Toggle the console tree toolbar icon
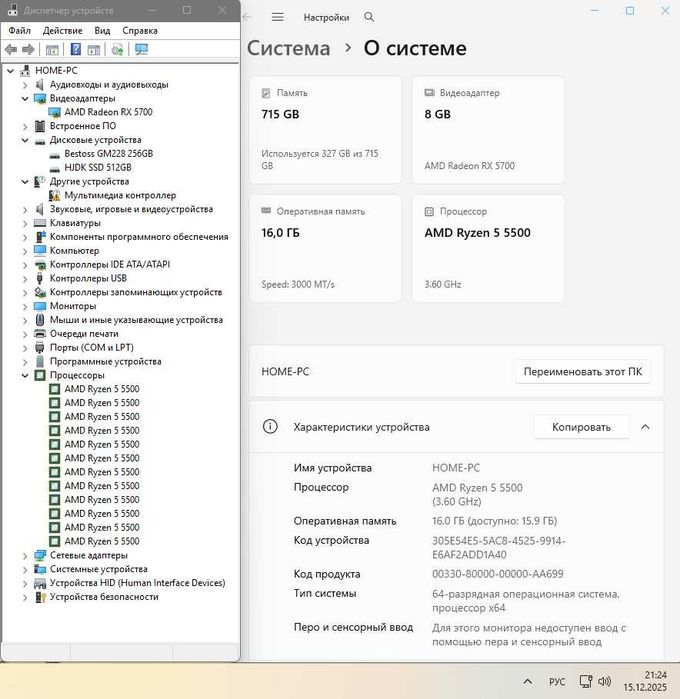The height and width of the screenshot is (699, 680). 52,49
